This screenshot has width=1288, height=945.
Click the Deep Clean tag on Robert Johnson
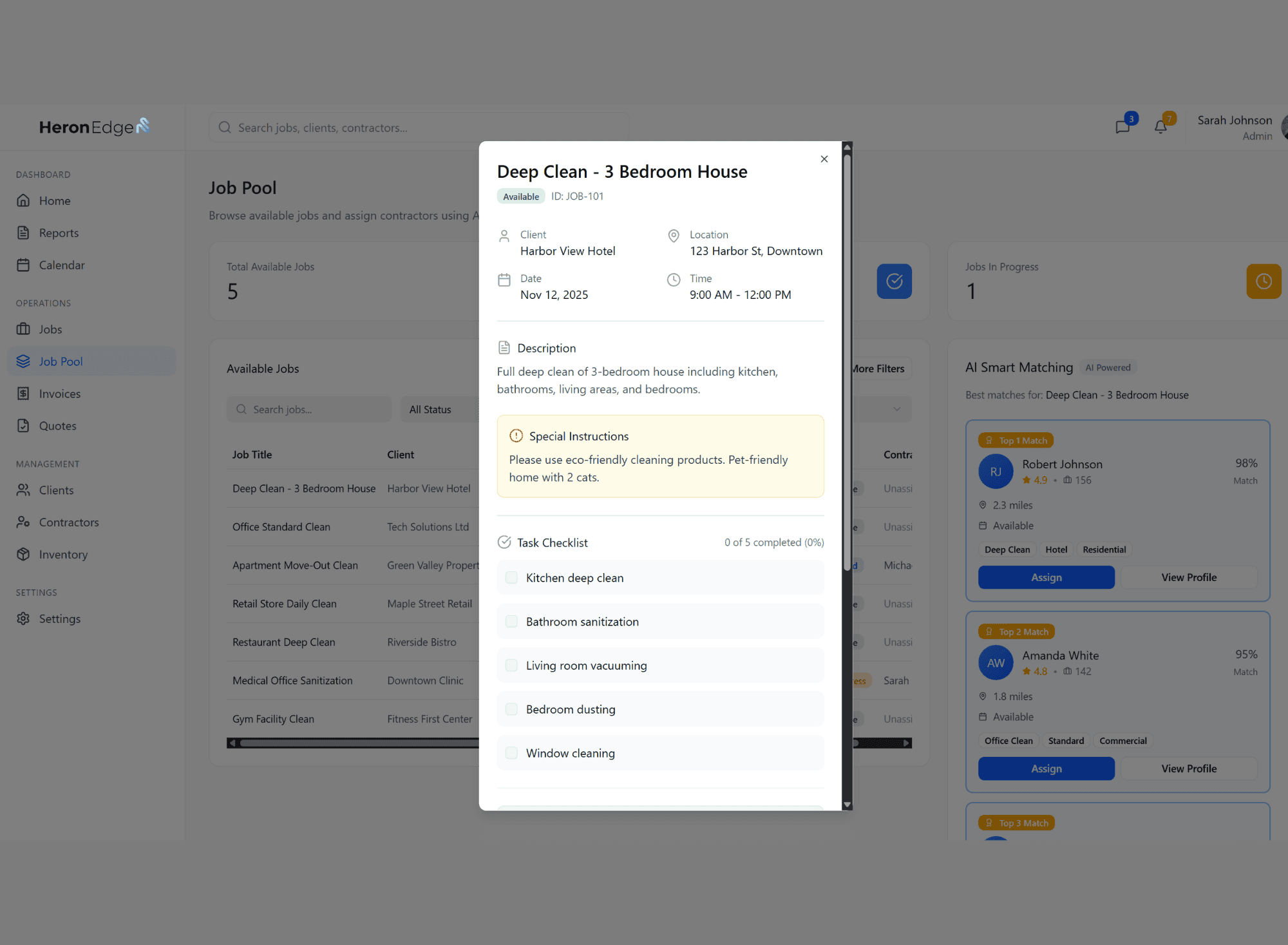[1007, 549]
